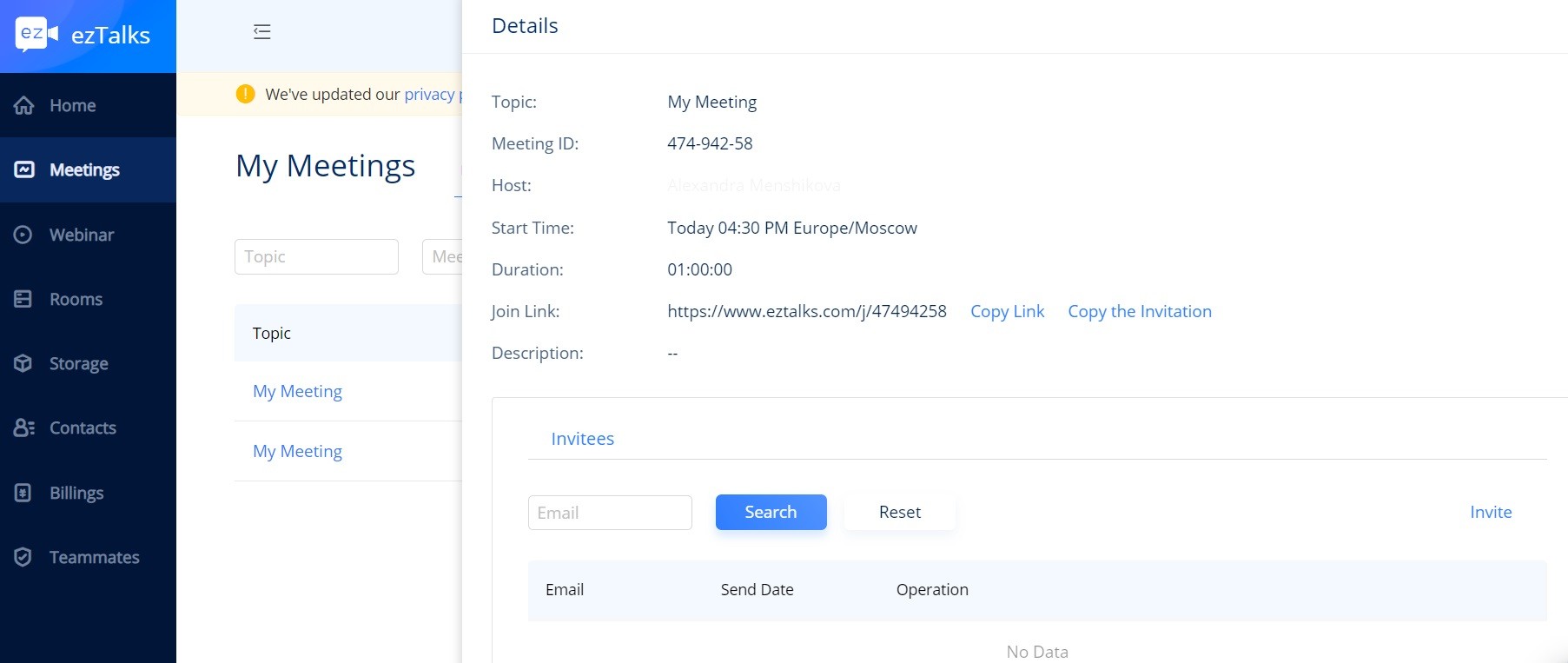Focus the invitee Email input field
Screen dimensions: 1568x663
pos(610,513)
